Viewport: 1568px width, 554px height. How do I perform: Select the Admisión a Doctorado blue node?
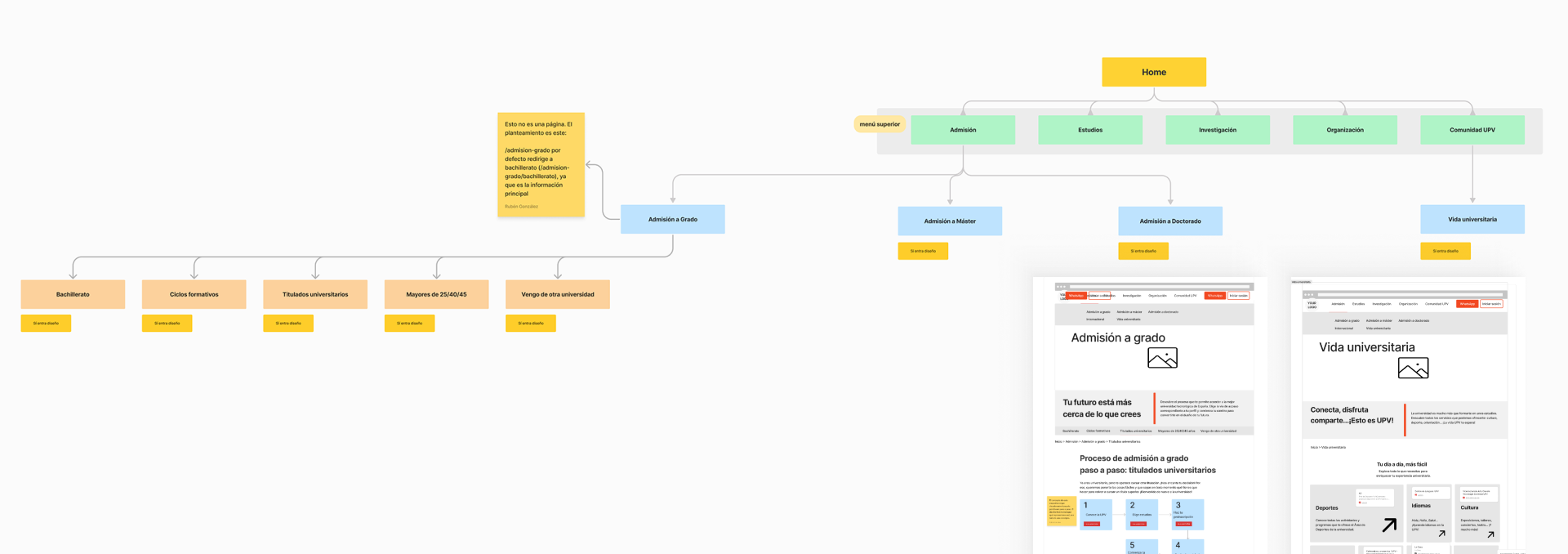click(x=1169, y=221)
